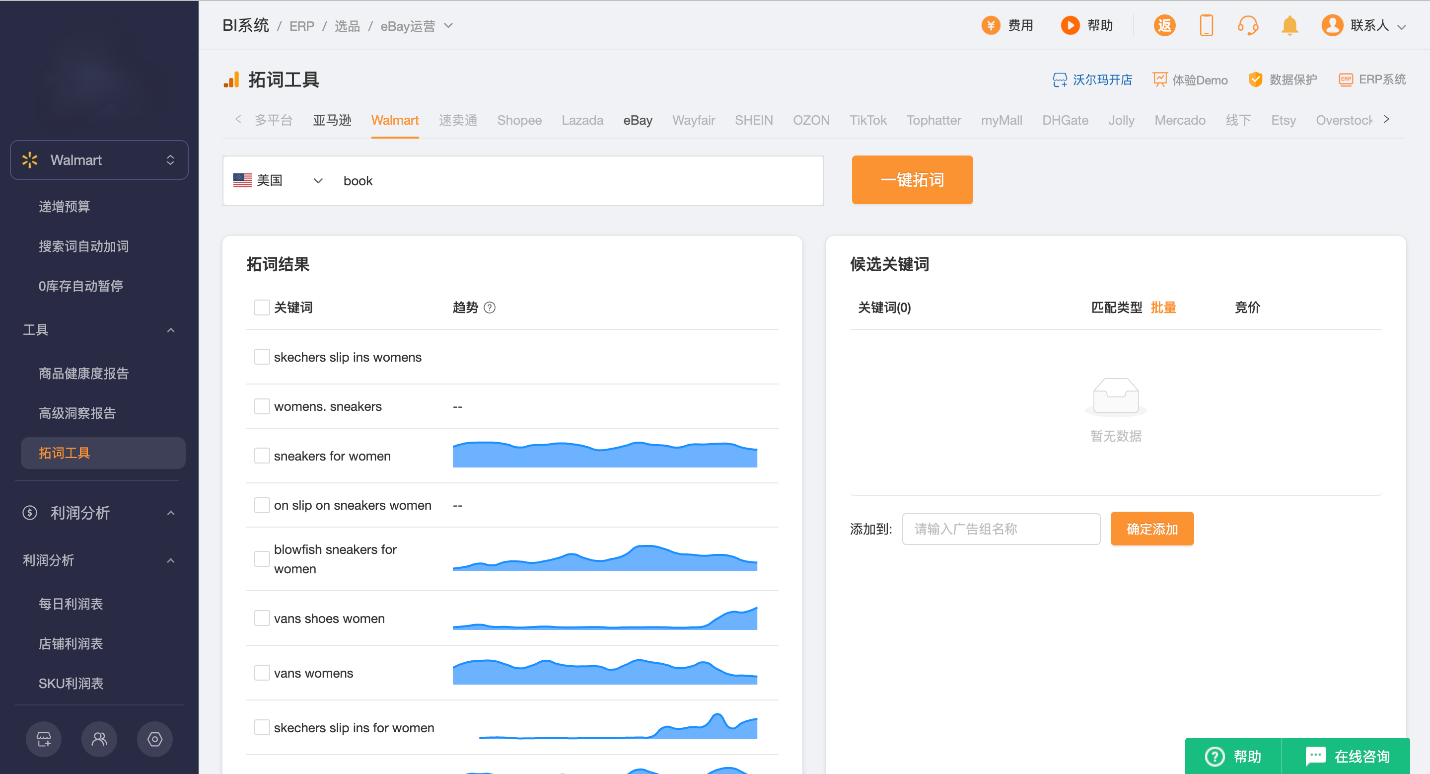Check the keyword 'vans shoes women'
Viewport: 1430px width, 774px height.
click(x=261, y=618)
